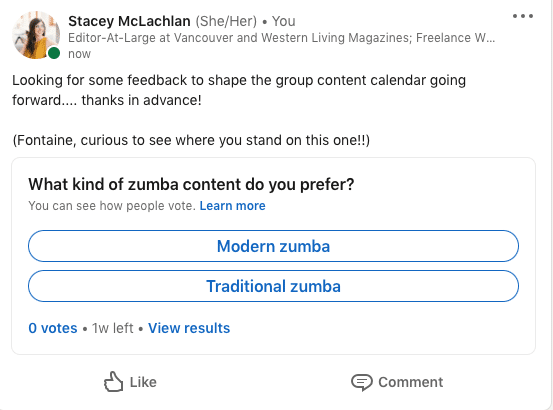Image resolution: width=553 pixels, height=410 pixels.
Task: Click the (She/Her) pronoun label
Action: point(226,21)
